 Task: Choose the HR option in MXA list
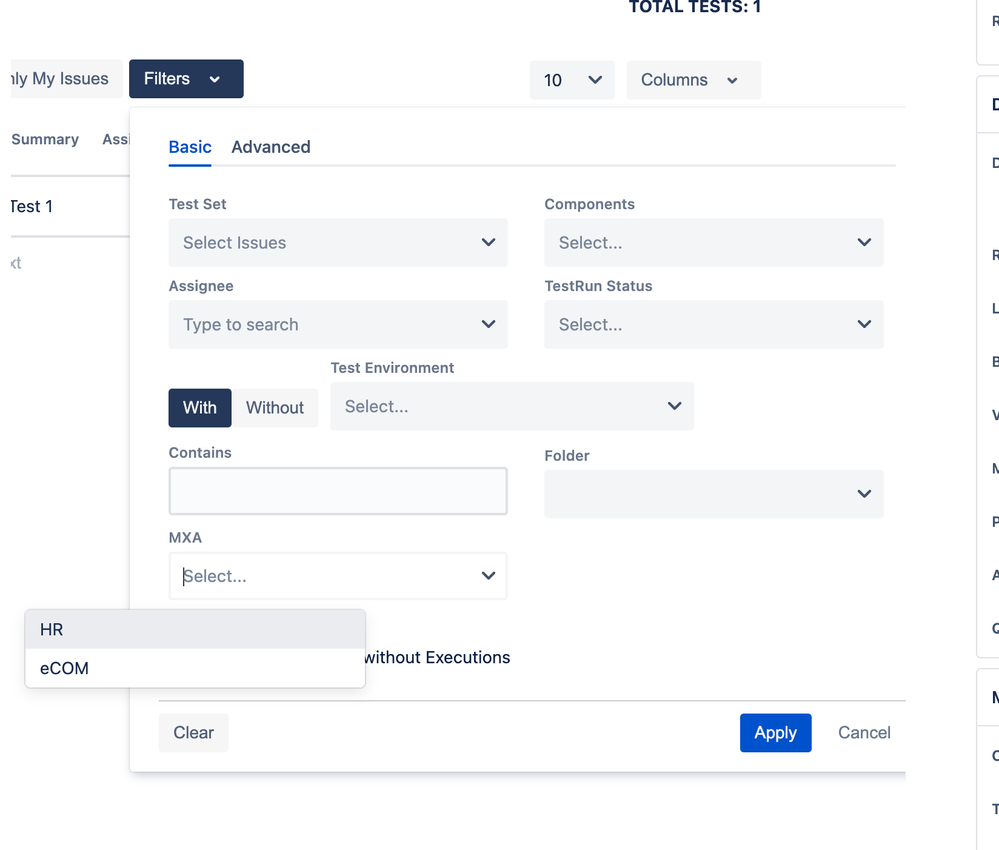195,630
